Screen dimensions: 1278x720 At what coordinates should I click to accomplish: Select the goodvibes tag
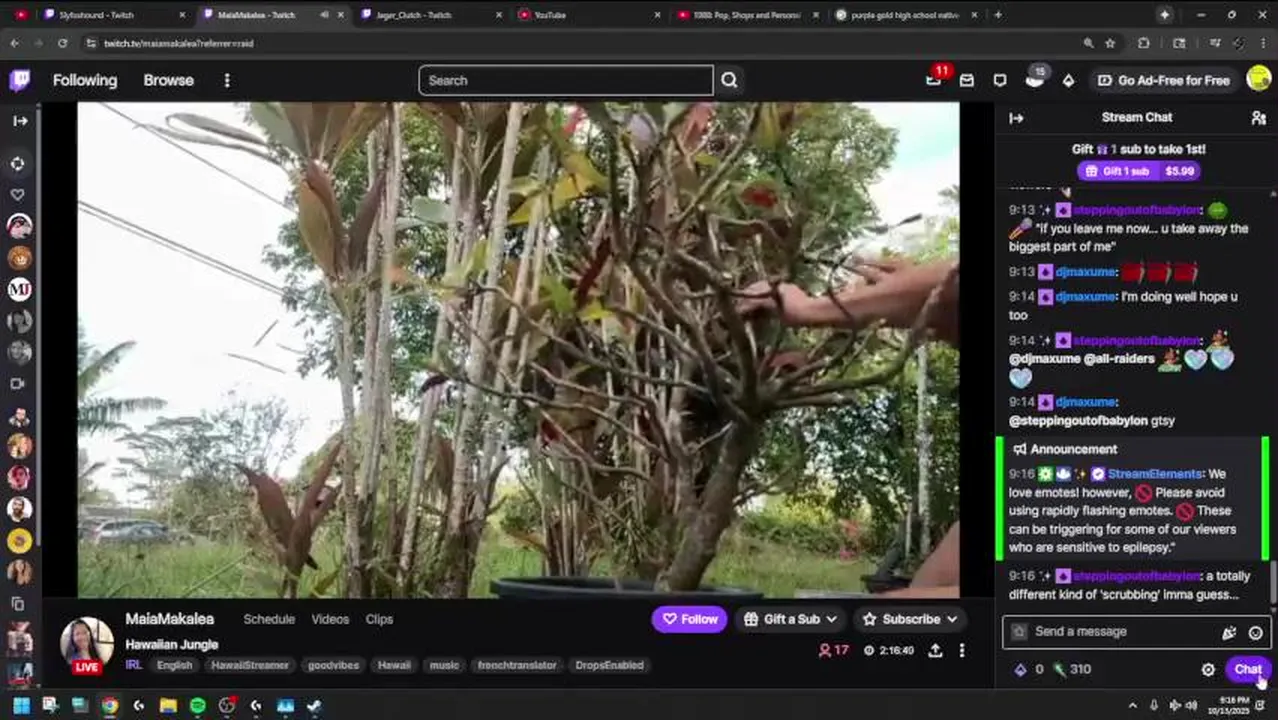coord(333,665)
